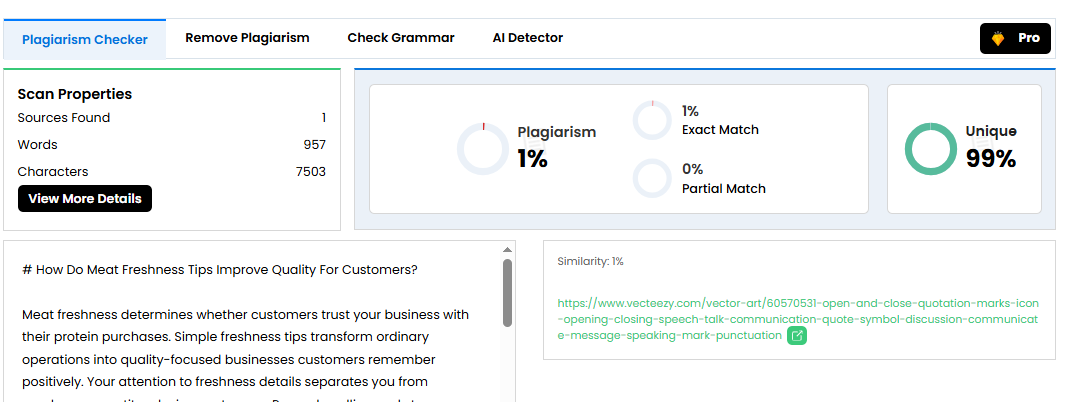Go to the Check Grammar tab
Screen dimensions: 1070x402
(401, 38)
